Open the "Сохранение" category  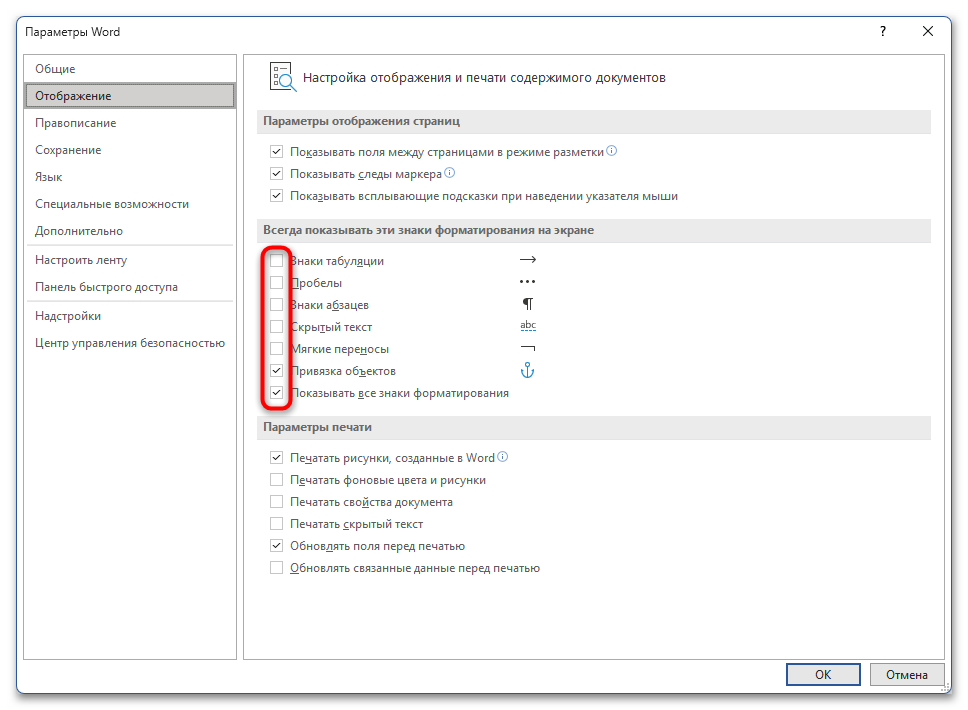[x=130, y=150]
